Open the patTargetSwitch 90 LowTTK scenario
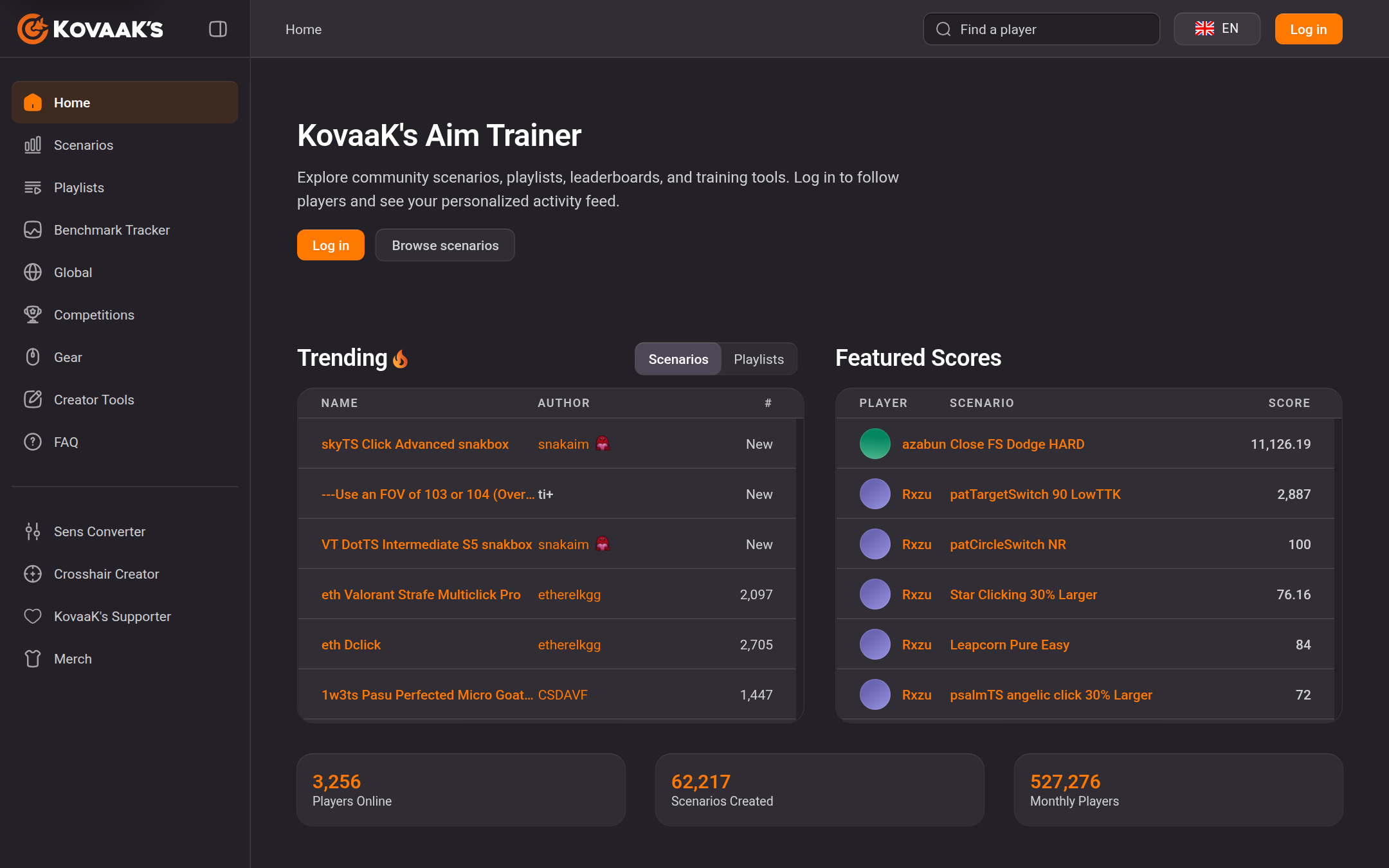1389x868 pixels. (1035, 494)
